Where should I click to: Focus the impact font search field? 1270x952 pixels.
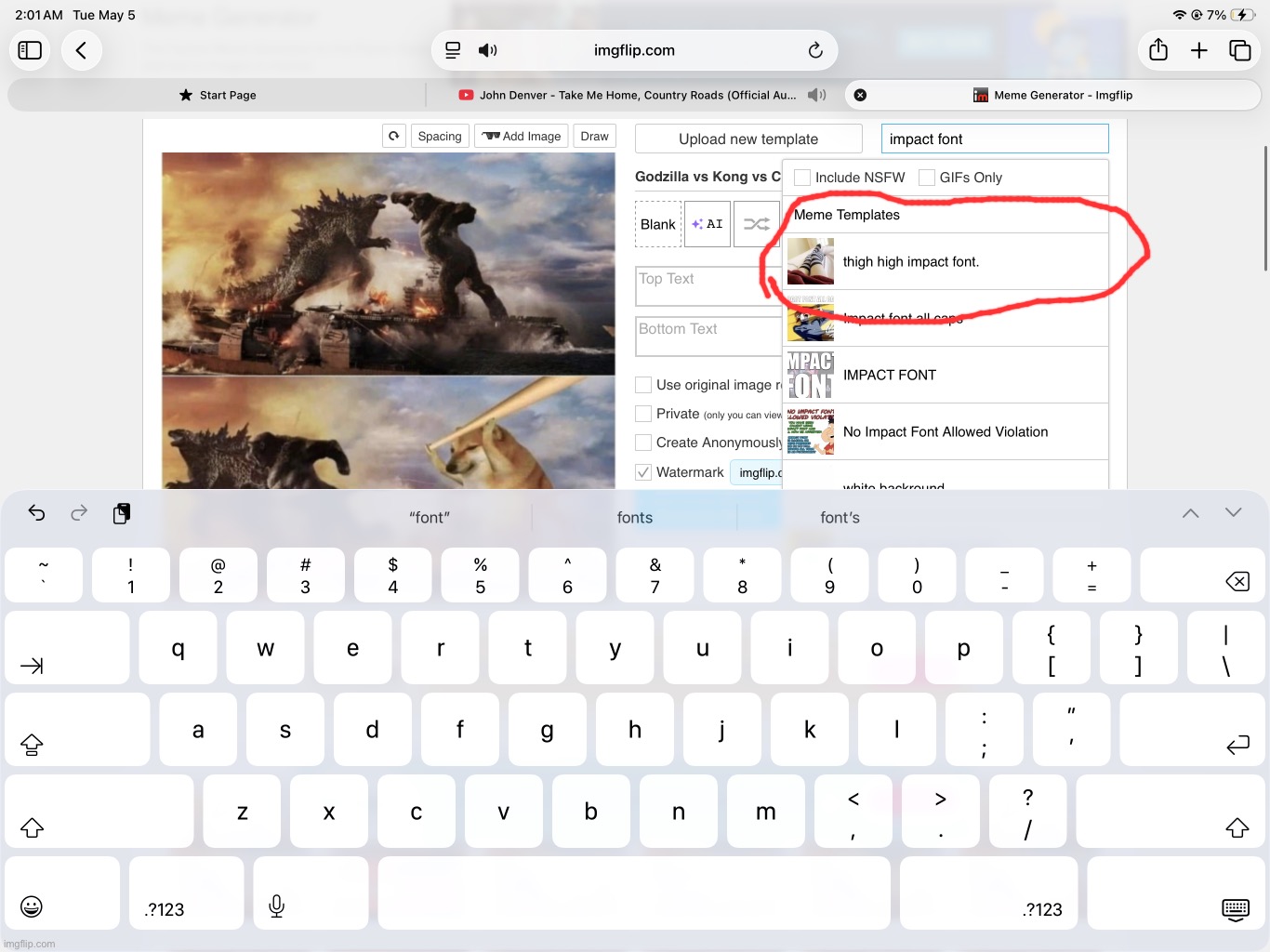click(995, 139)
